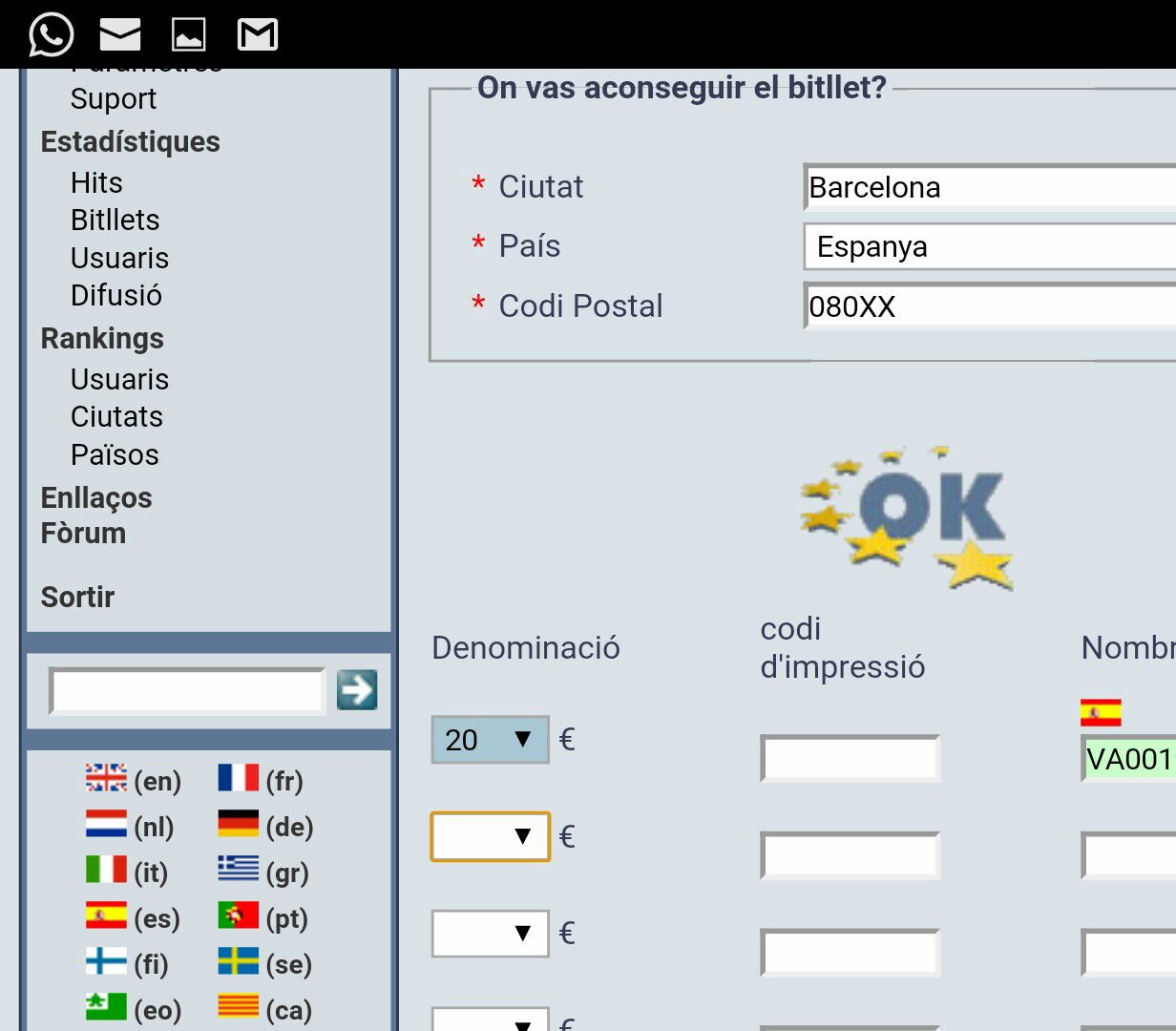Open Suport in the sidebar menu
This screenshot has height=1031, width=1176.
coord(114,99)
